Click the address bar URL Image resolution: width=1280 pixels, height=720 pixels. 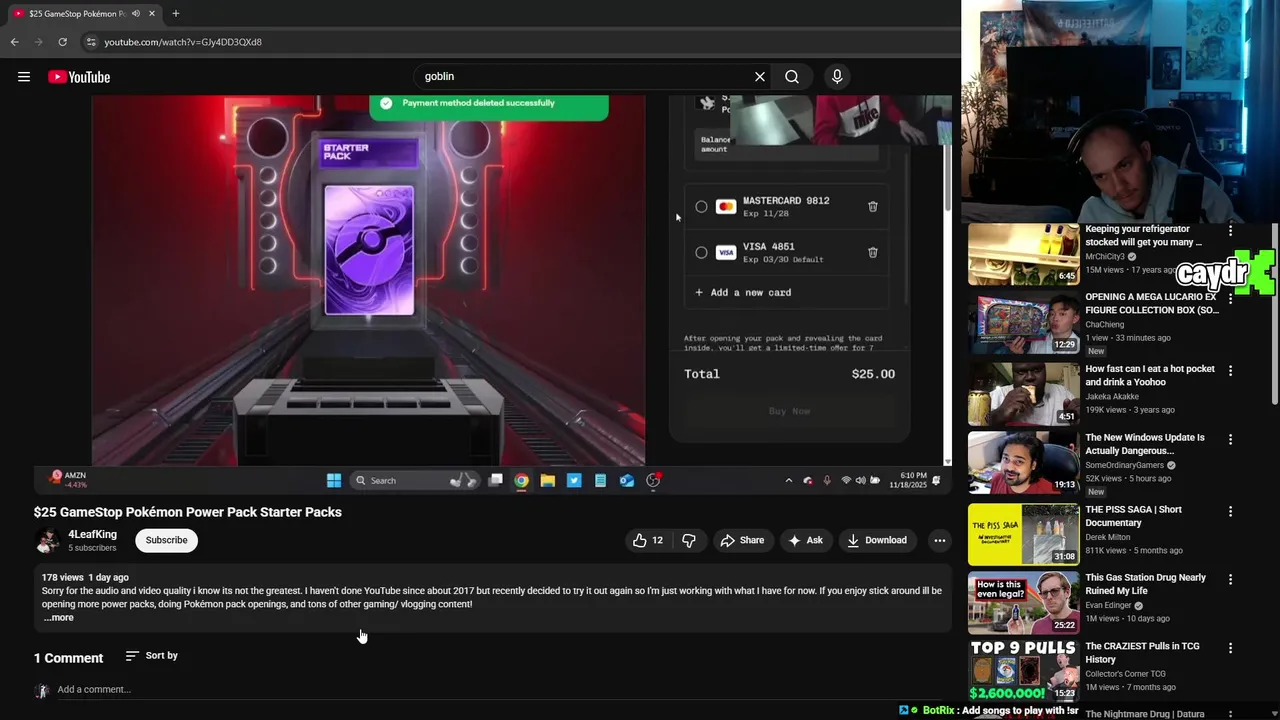(183, 42)
